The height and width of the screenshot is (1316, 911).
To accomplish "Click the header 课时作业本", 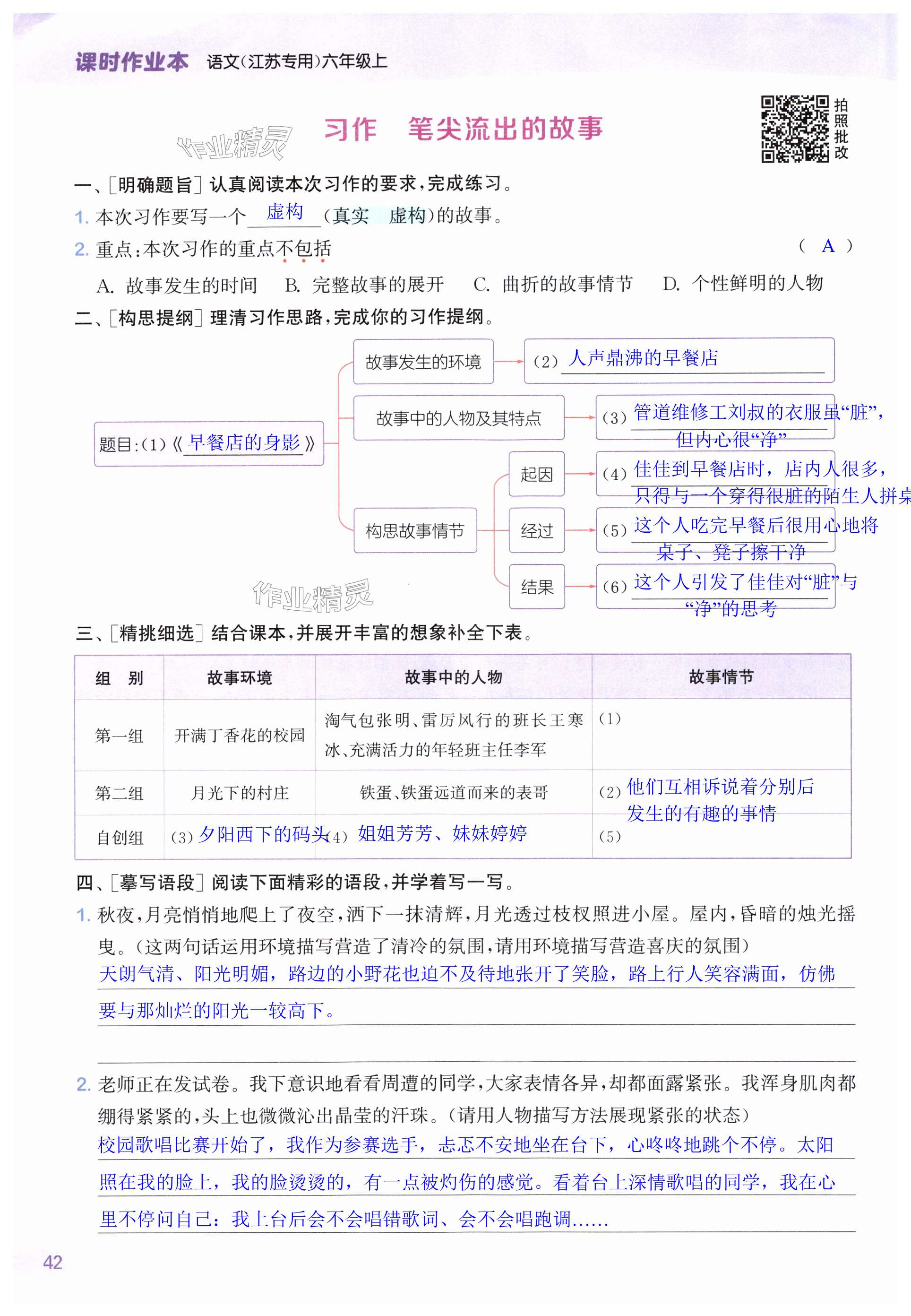I will (132, 61).
